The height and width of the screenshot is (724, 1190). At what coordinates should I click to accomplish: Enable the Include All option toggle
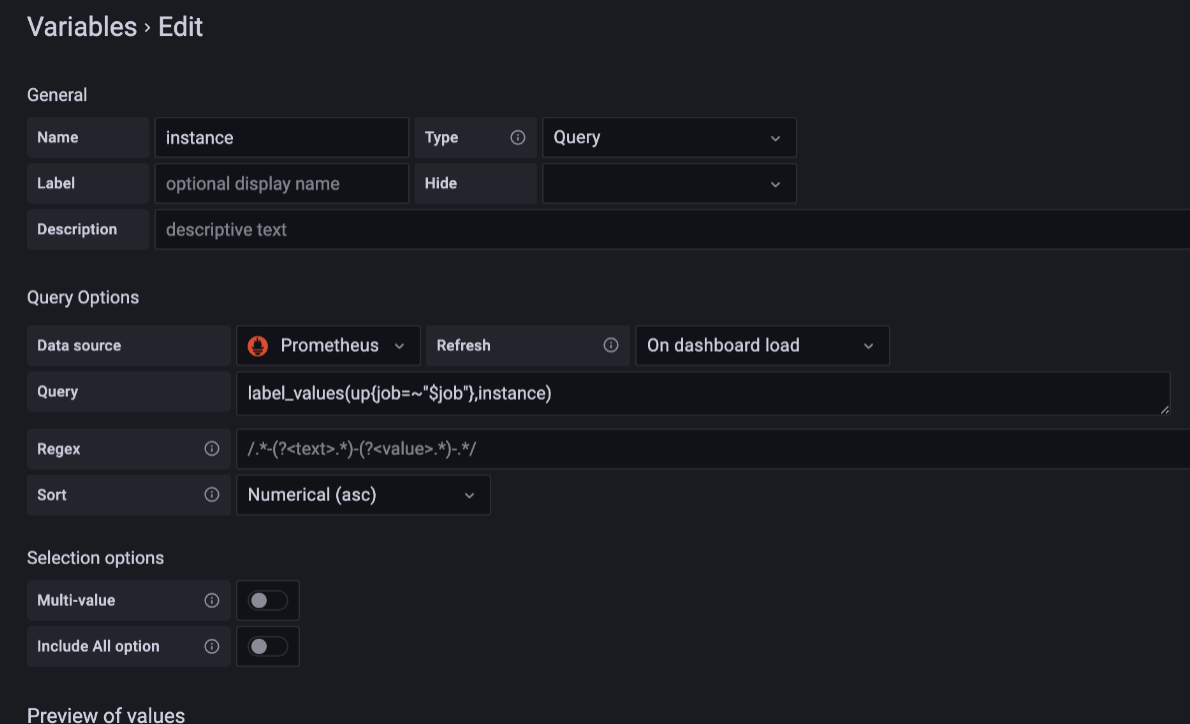click(267, 646)
